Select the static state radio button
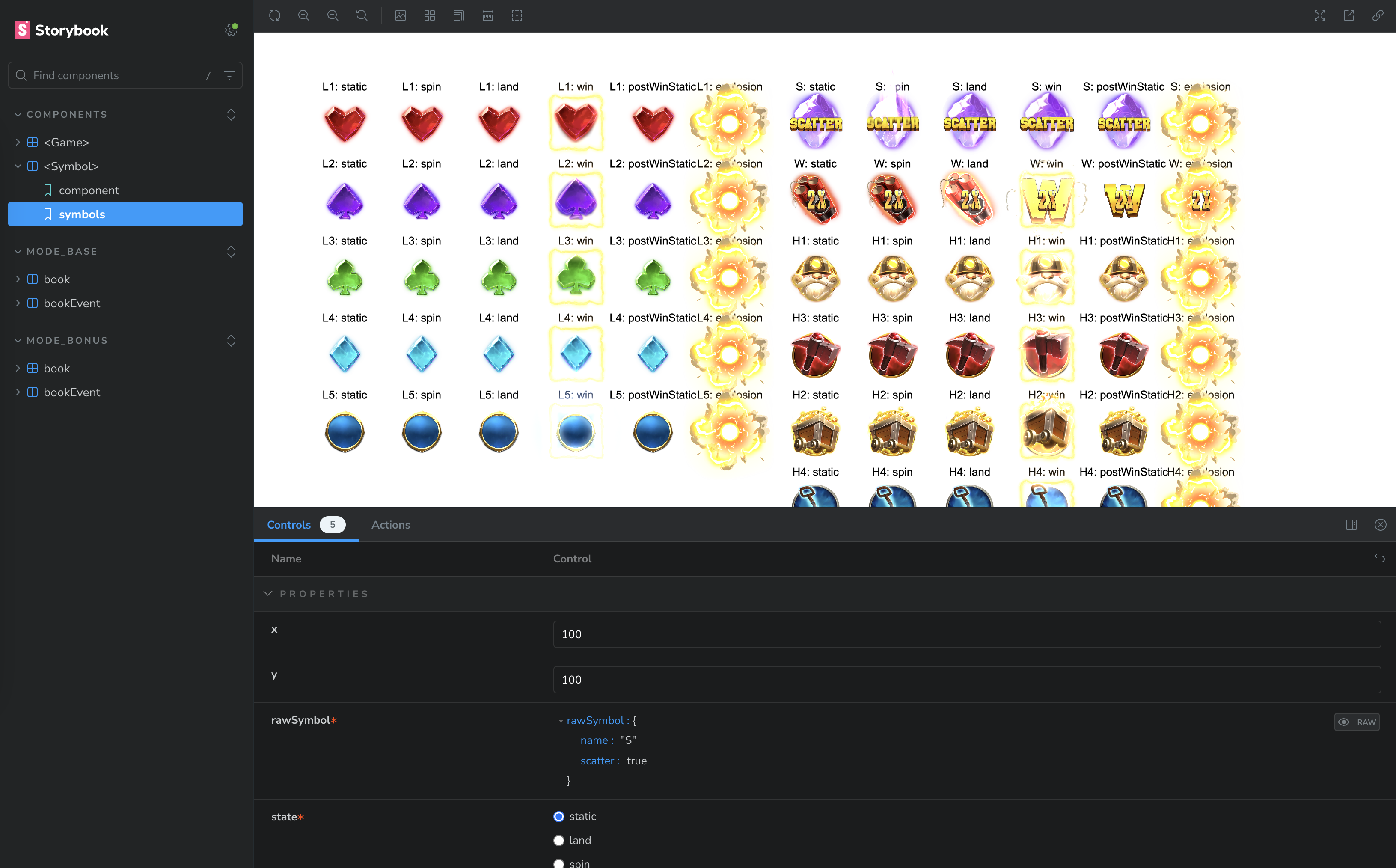 coord(558,816)
